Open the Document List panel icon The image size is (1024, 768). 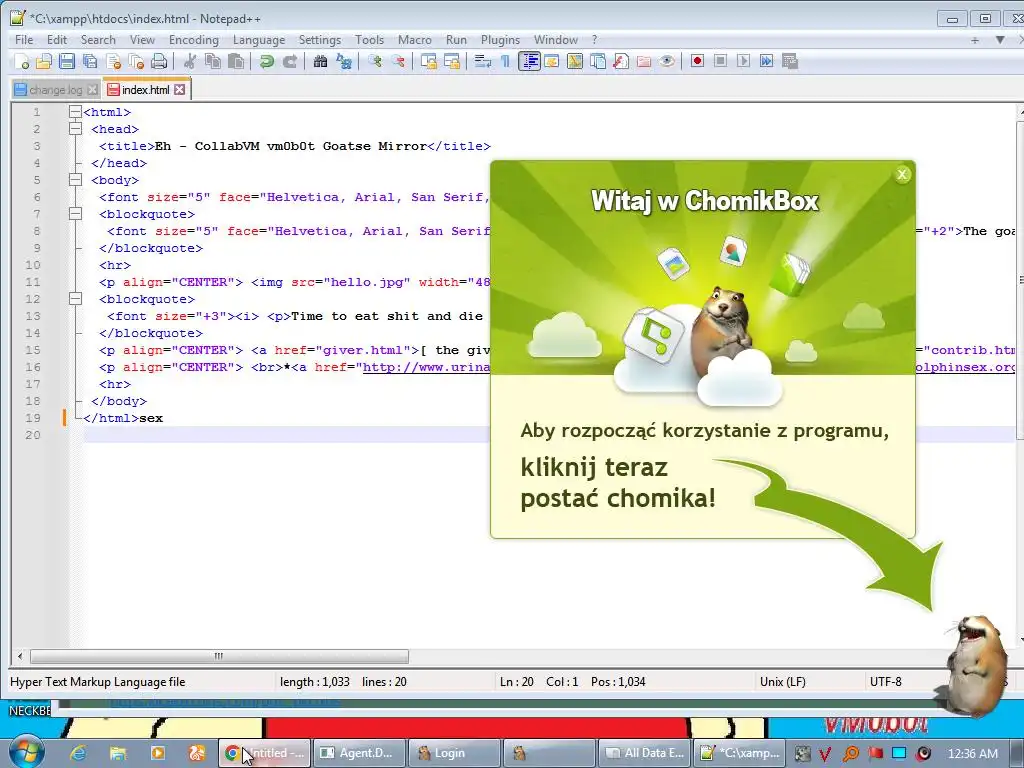pyautogui.click(x=598, y=61)
